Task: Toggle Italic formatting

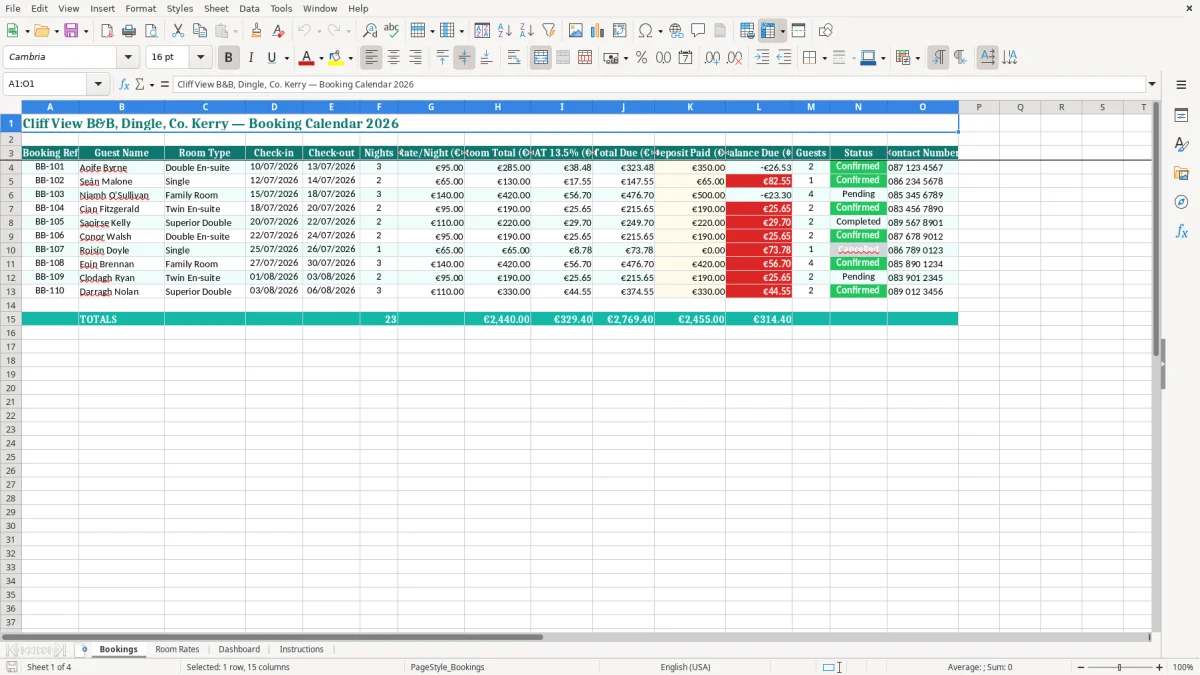Action: [x=250, y=58]
